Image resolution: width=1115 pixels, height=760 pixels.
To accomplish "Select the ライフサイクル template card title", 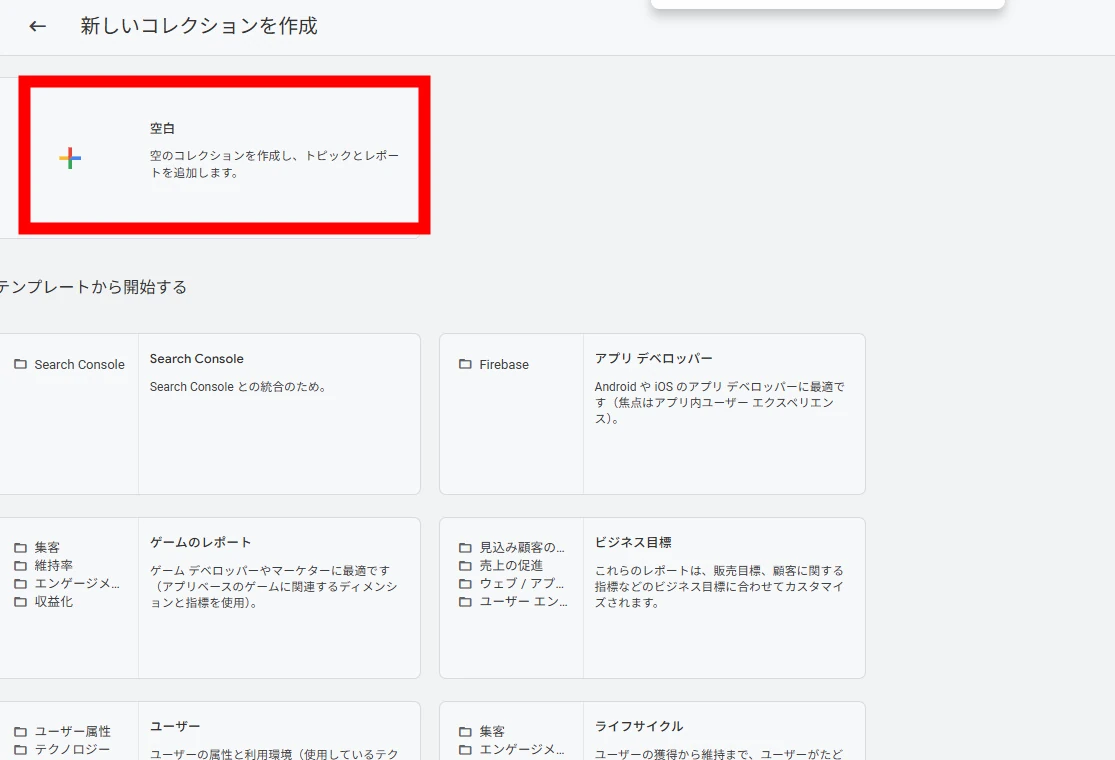I will tap(639, 726).
